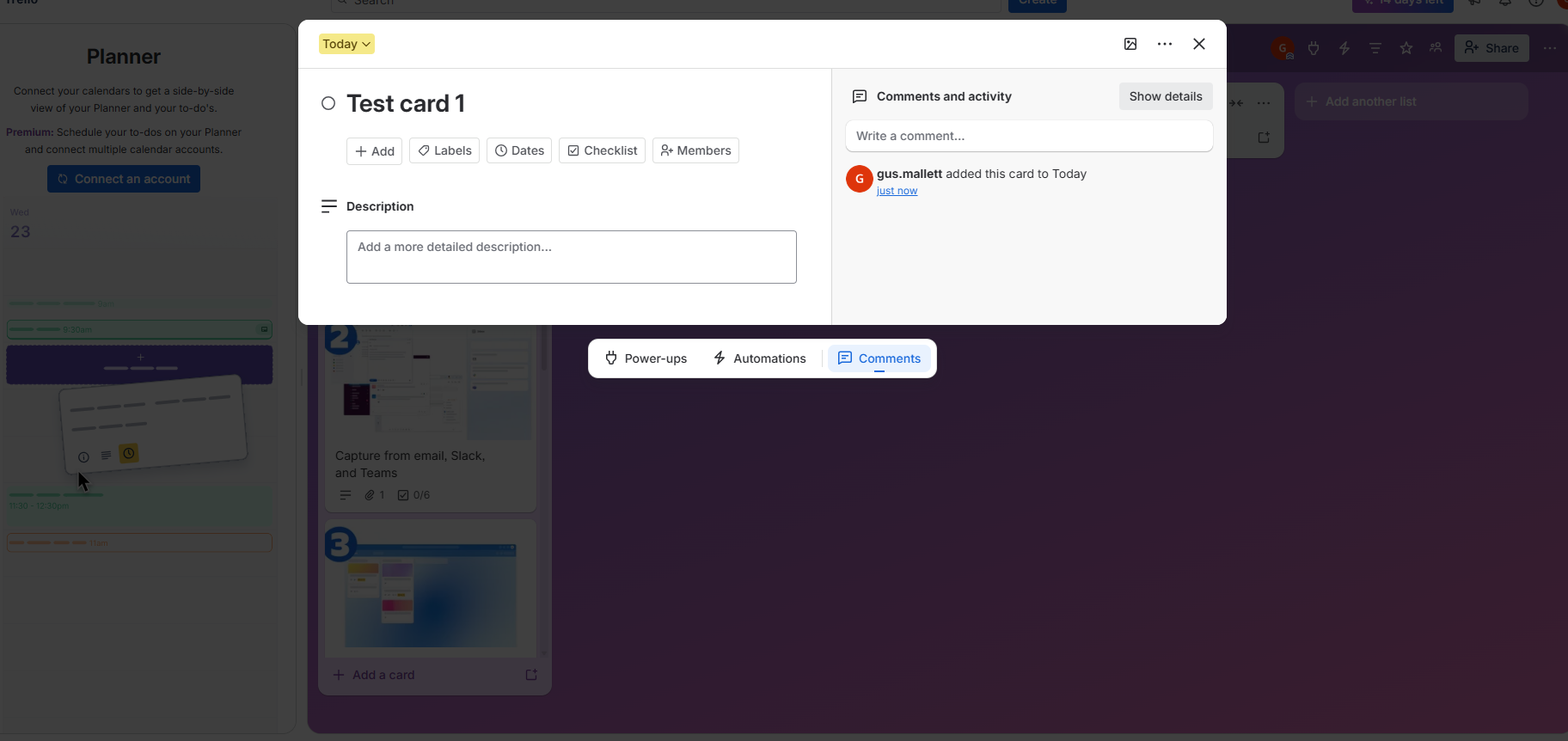1568x741 pixels.
Task: Click the Planner heading
Action: coord(124,57)
